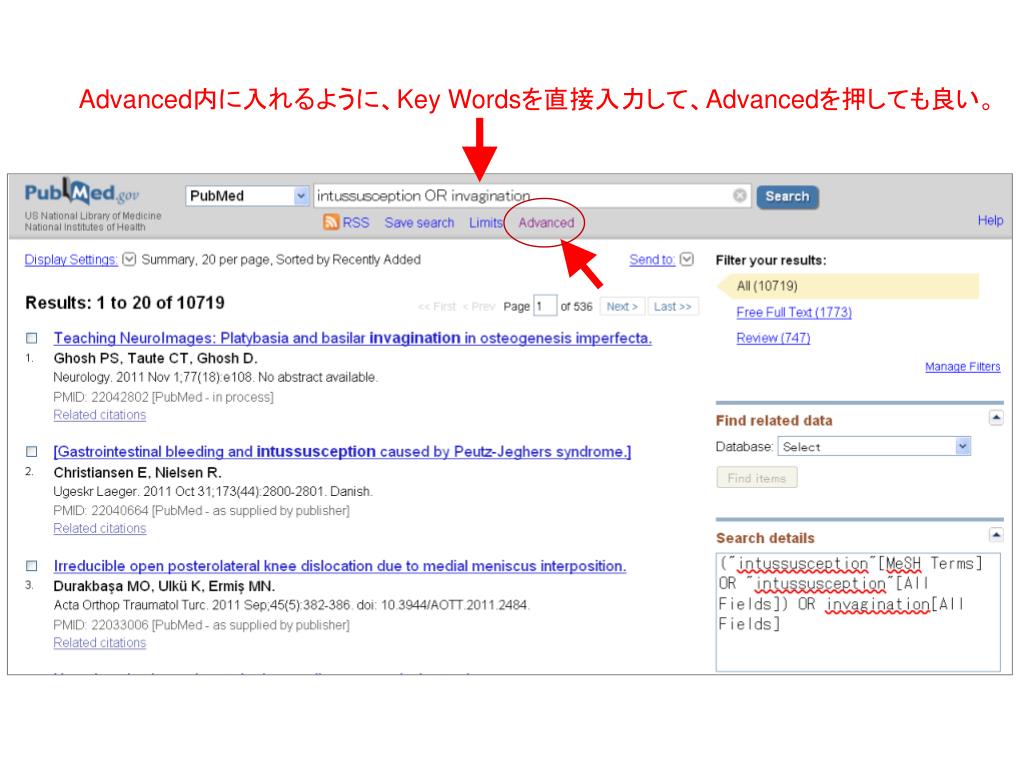Open Related citations for PMID 22040664
The image size is (1024, 768).
click(x=100, y=529)
